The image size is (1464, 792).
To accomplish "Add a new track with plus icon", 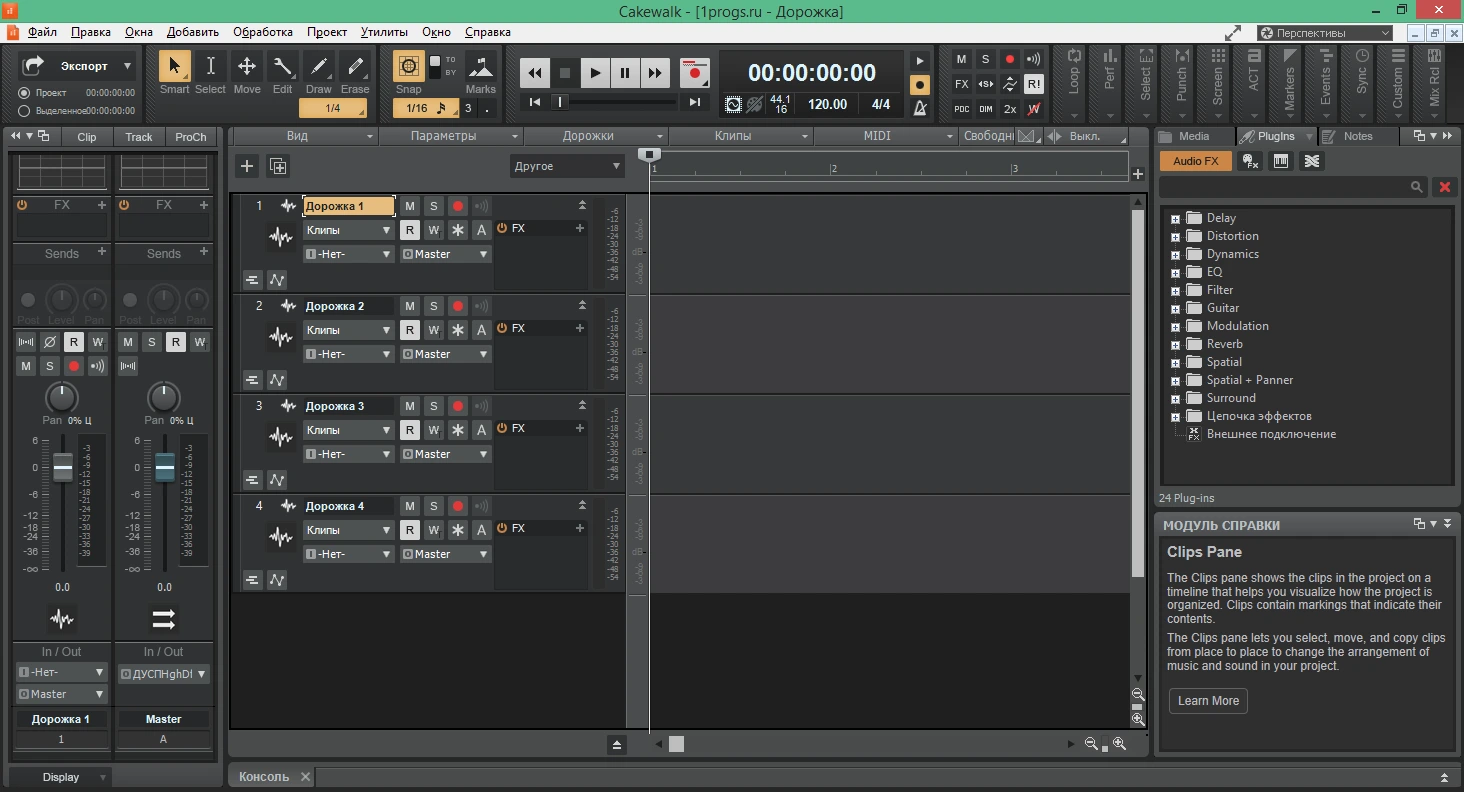I will tap(247, 166).
